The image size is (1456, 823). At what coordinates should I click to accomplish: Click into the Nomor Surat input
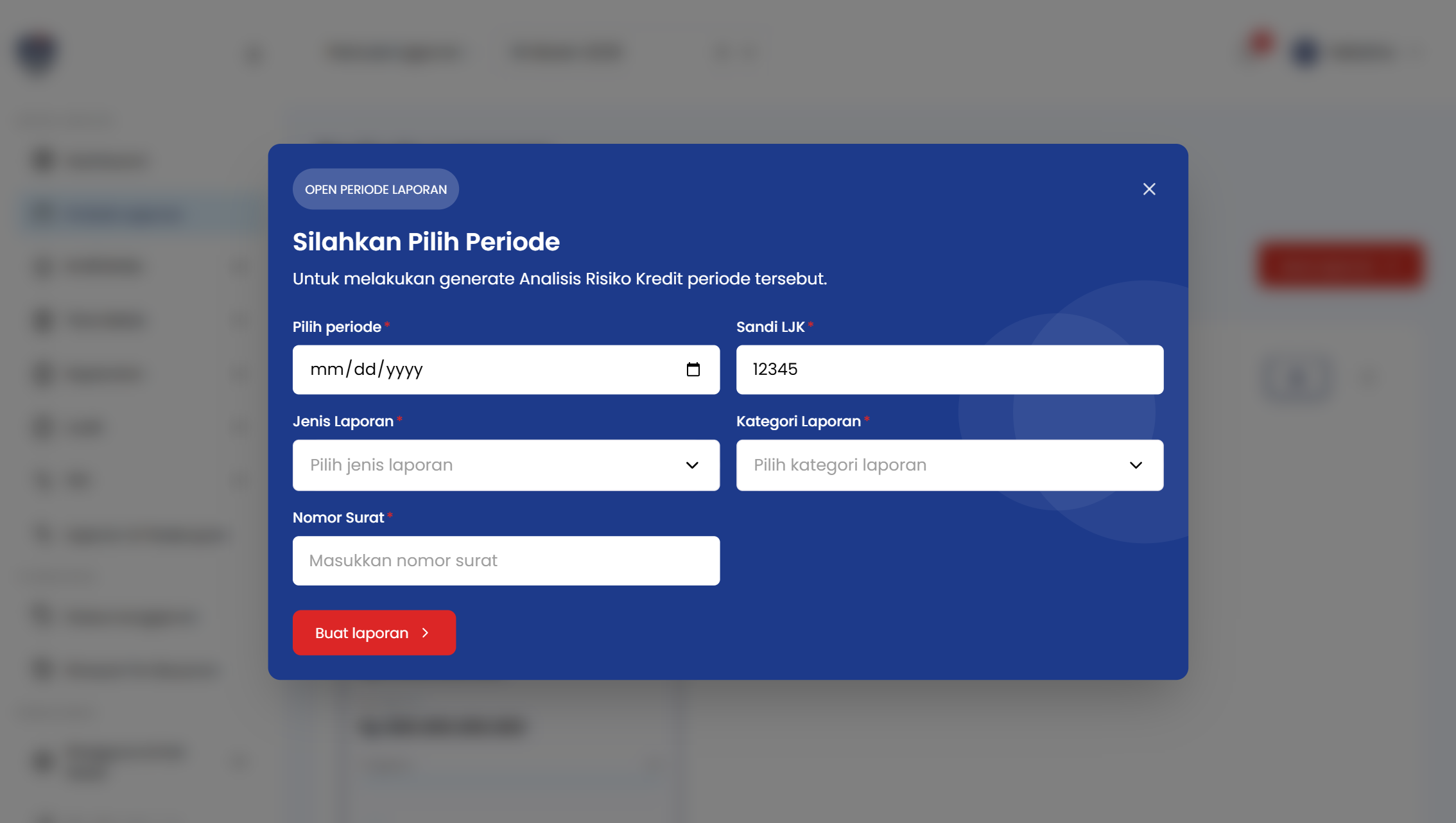point(506,560)
